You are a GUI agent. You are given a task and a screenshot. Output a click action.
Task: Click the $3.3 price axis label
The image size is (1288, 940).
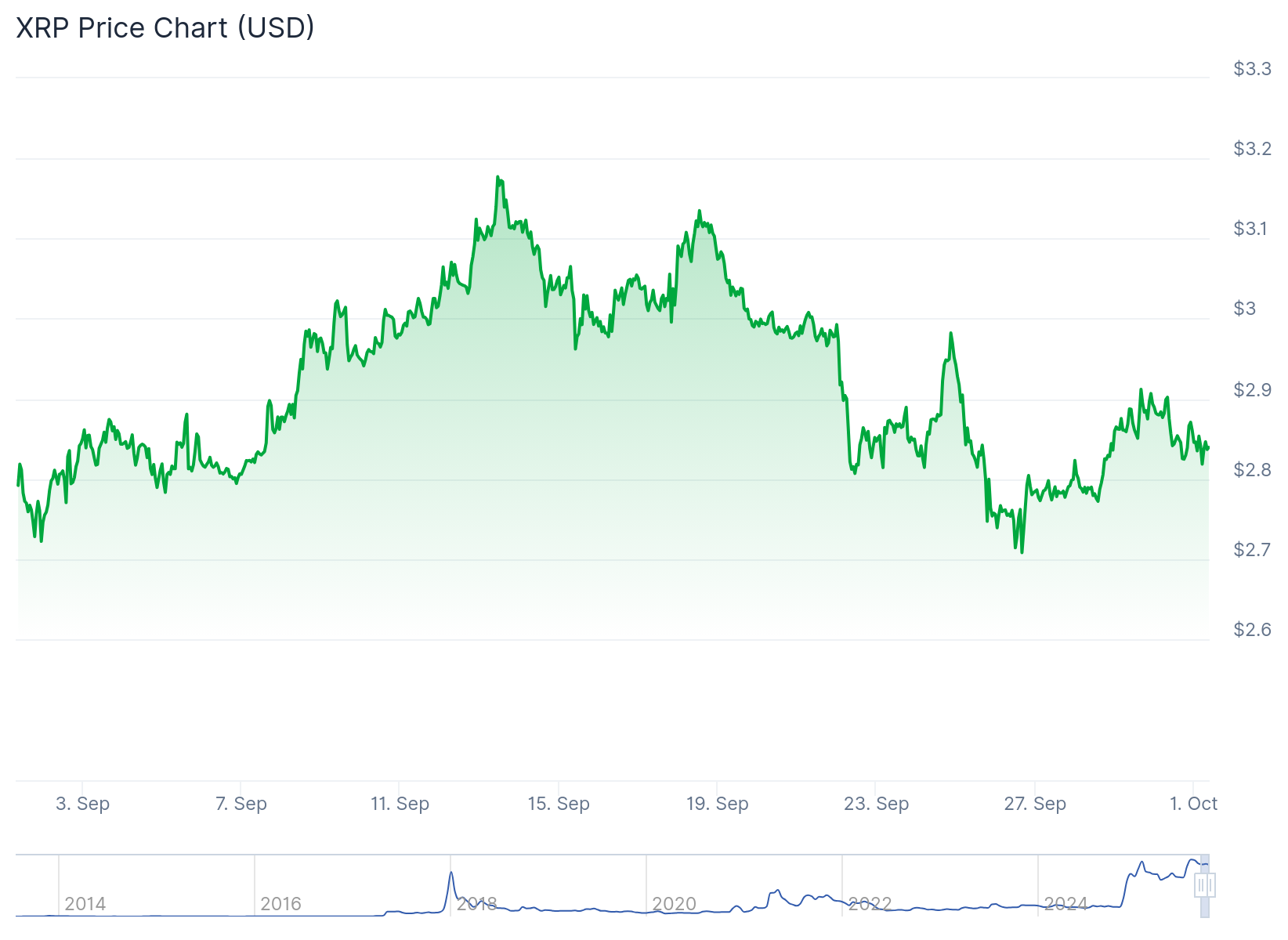(x=1252, y=69)
